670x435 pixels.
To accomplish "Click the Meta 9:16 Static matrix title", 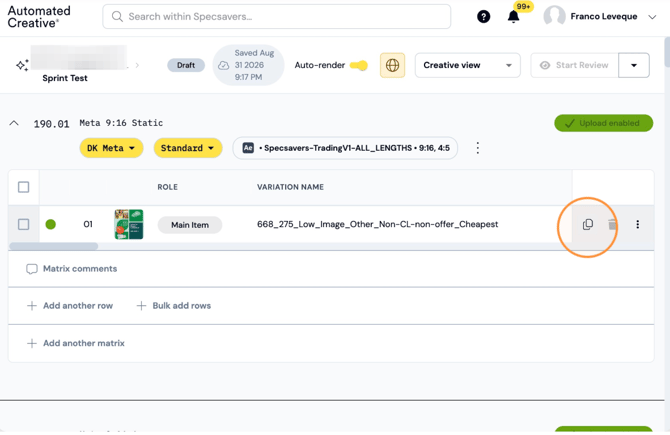I will click(x=121, y=123).
